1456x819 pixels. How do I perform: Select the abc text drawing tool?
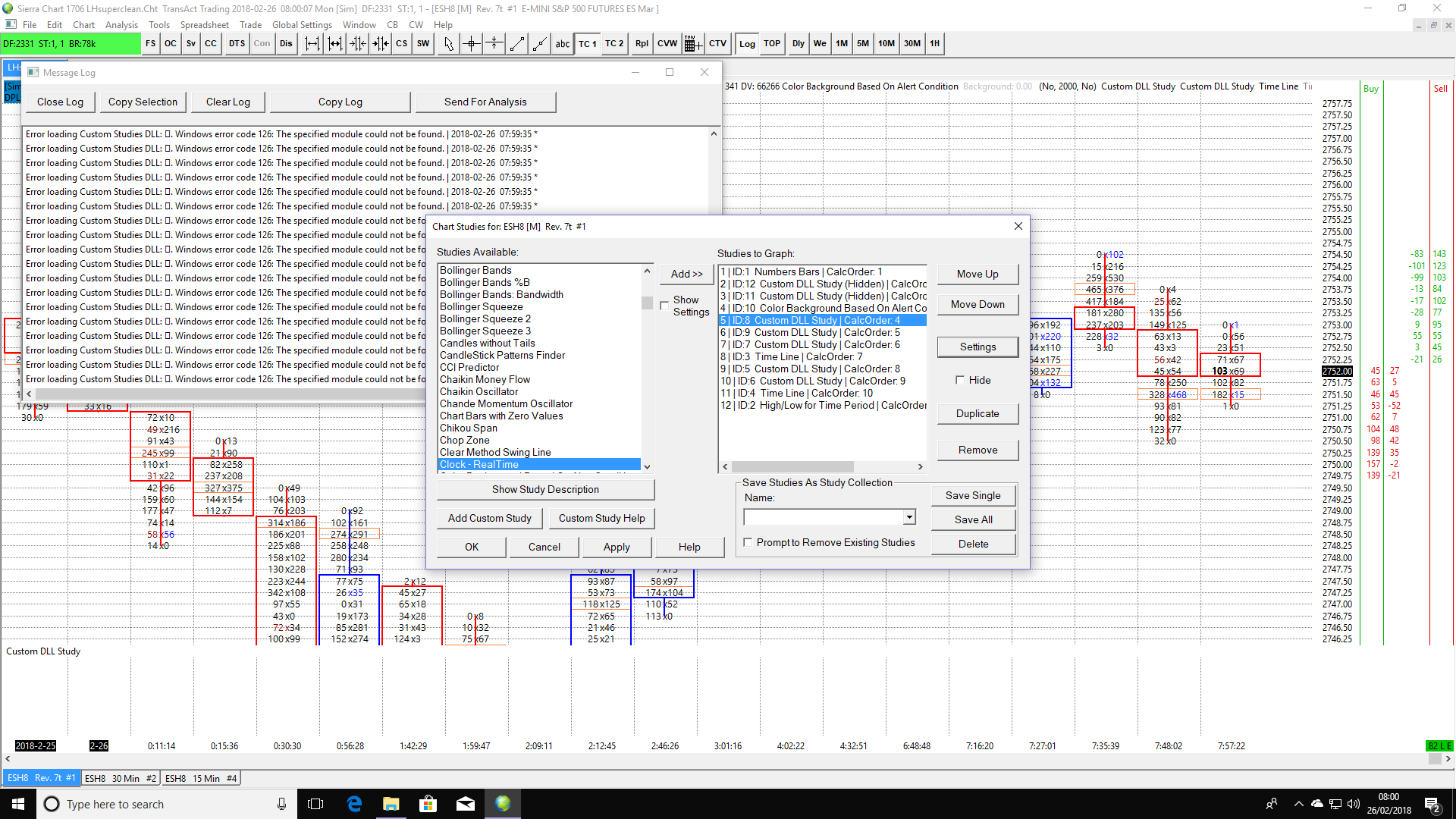click(562, 44)
